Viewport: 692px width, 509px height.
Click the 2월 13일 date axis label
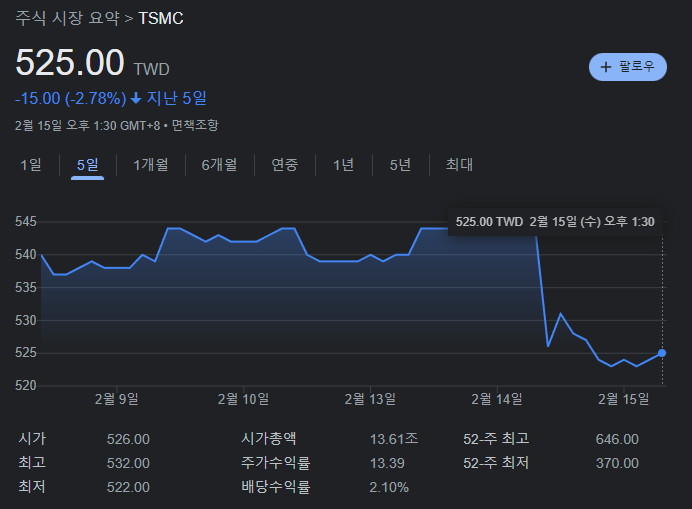point(370,399)
